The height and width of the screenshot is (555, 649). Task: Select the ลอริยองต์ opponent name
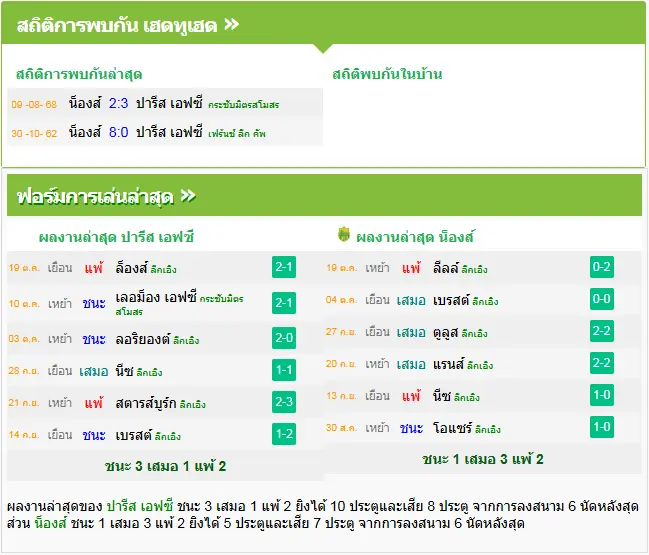point(143,339)
